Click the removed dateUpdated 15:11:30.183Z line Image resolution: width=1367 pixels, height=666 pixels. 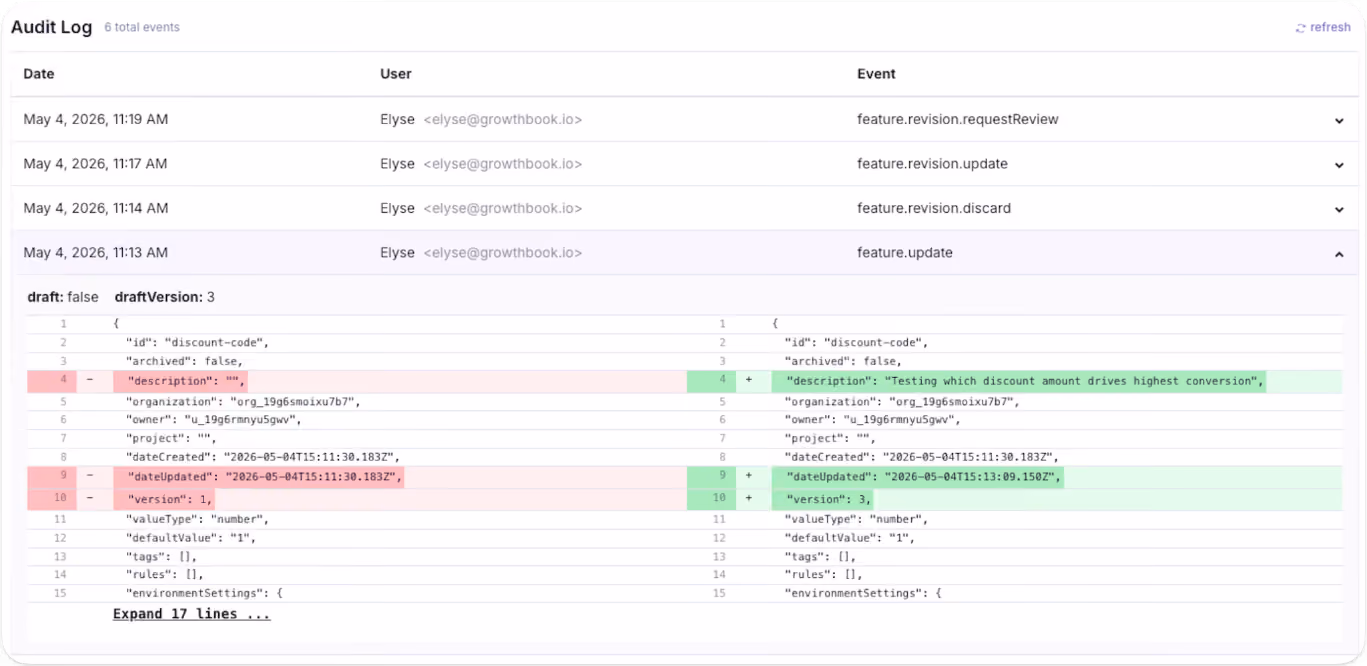tap(265, 478)
